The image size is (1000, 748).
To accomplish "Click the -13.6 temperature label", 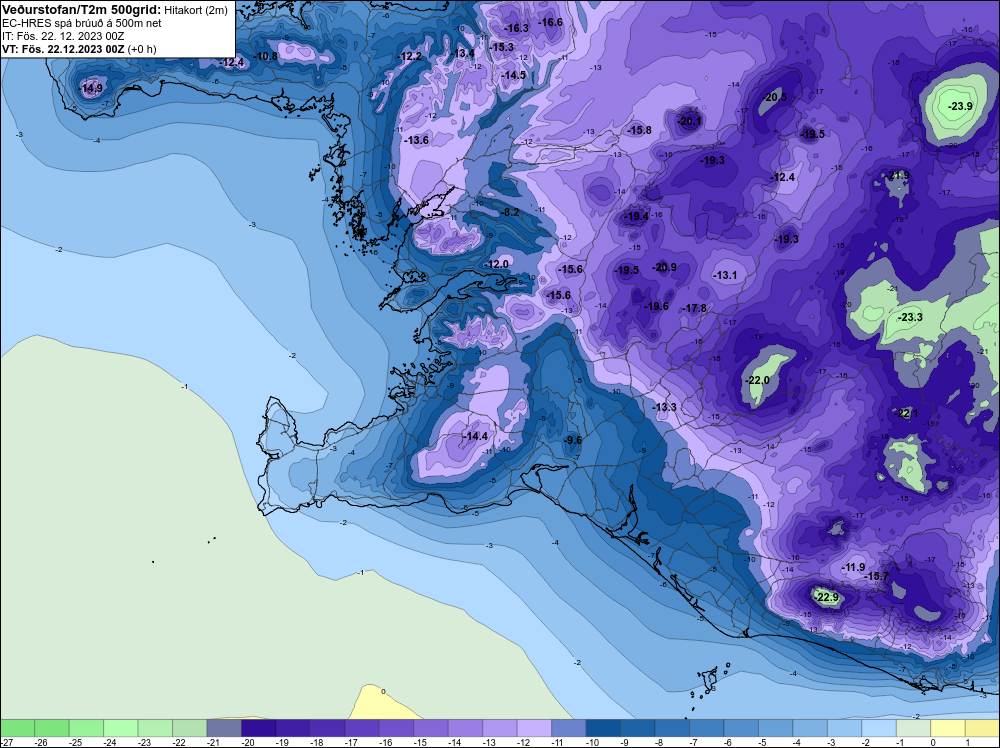I will click(x=417, y=140).
